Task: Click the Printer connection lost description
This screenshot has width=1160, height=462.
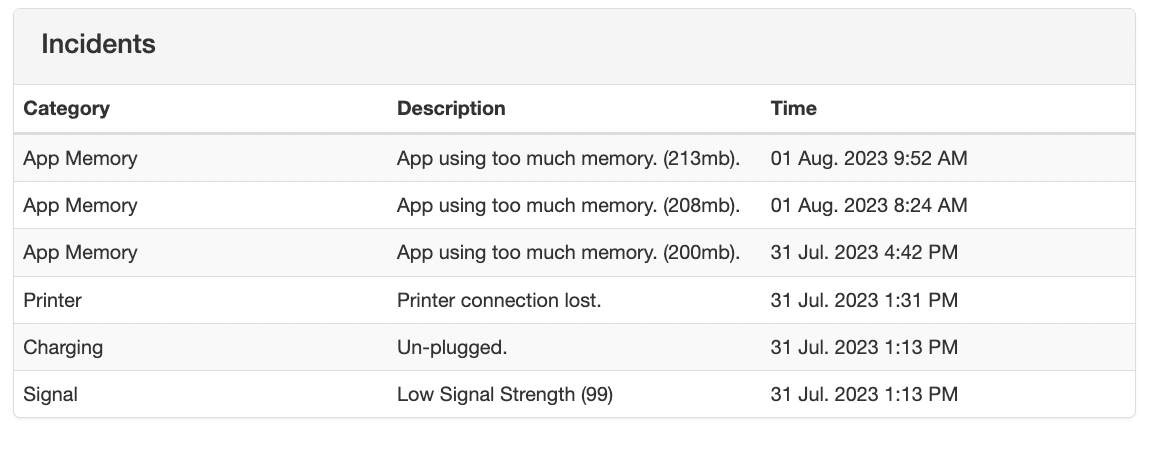Action: pyautogui.click(x=499, y=300)
